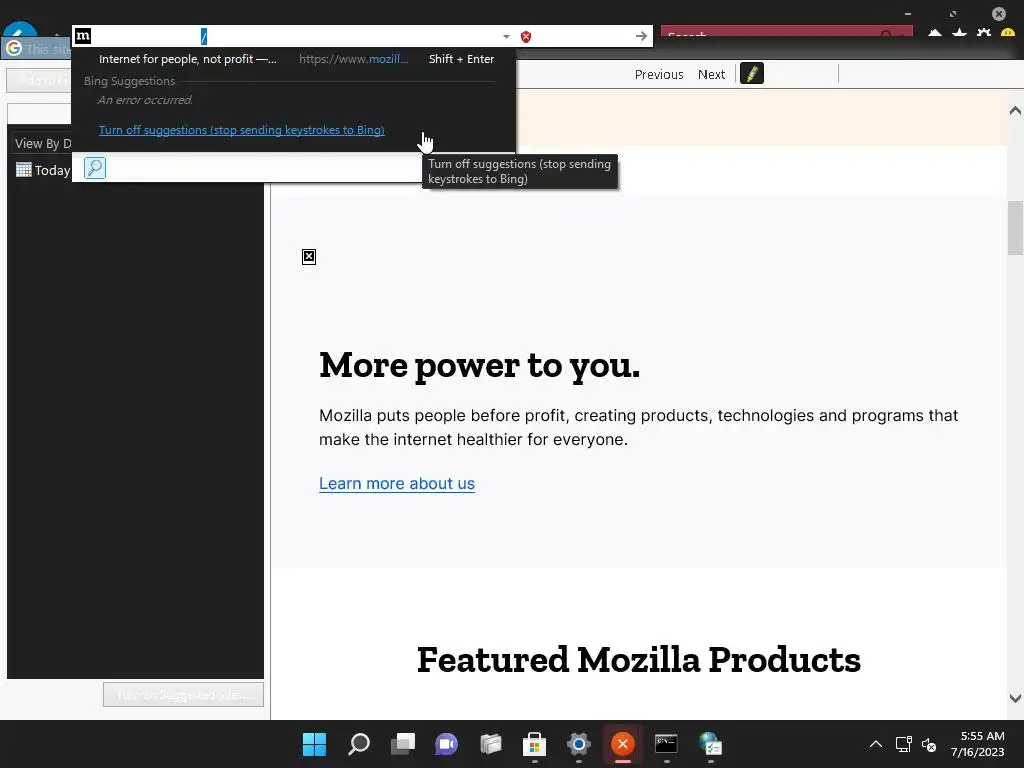Open File Explorer from the taskbar
The height and width of the screenshot is (768, 1024).
490,744
